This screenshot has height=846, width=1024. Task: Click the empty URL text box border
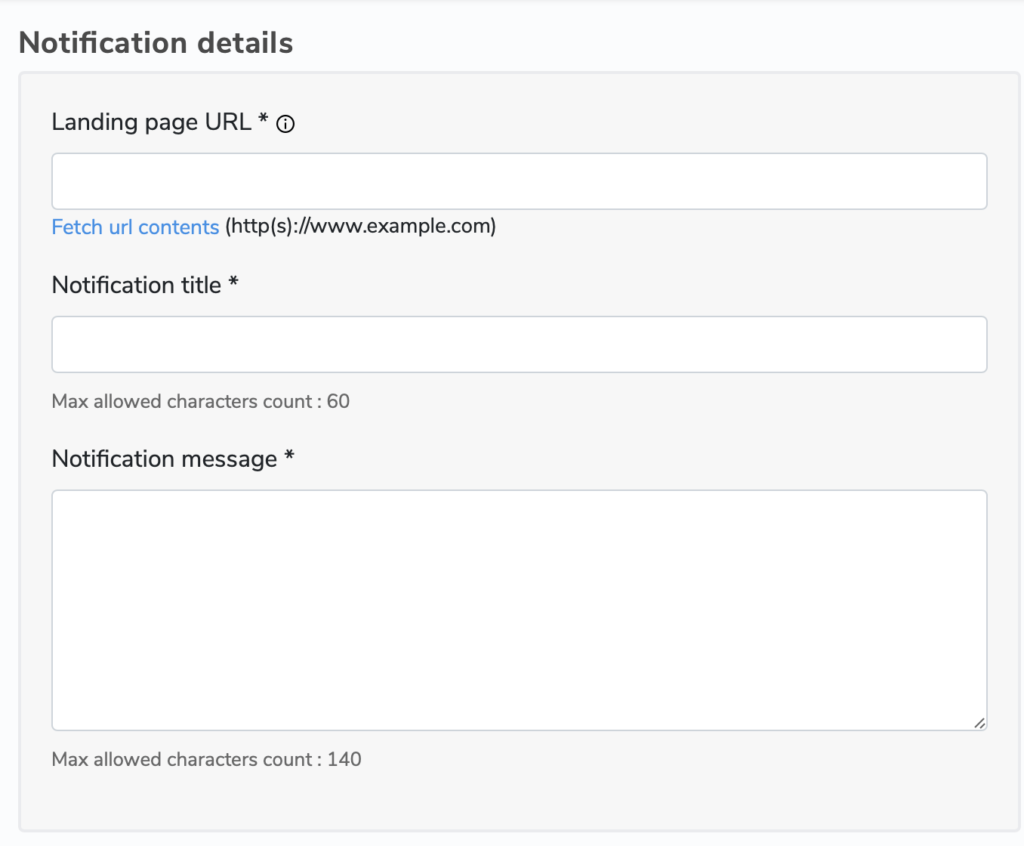pos(518,155)
